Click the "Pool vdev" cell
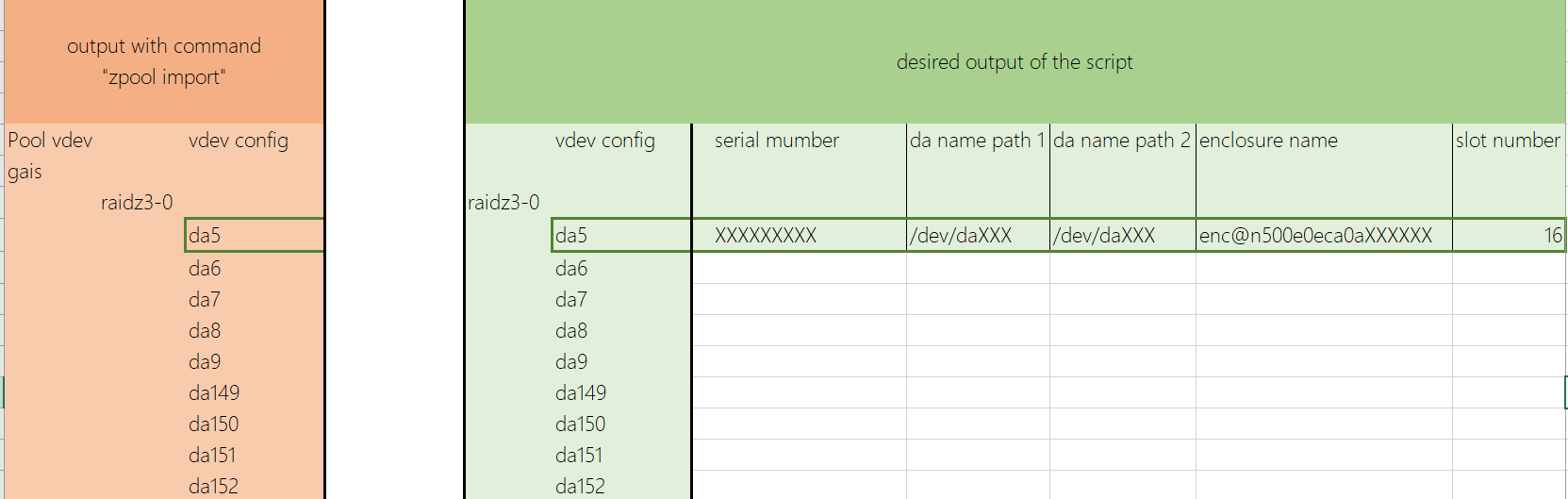 (51, 141)
